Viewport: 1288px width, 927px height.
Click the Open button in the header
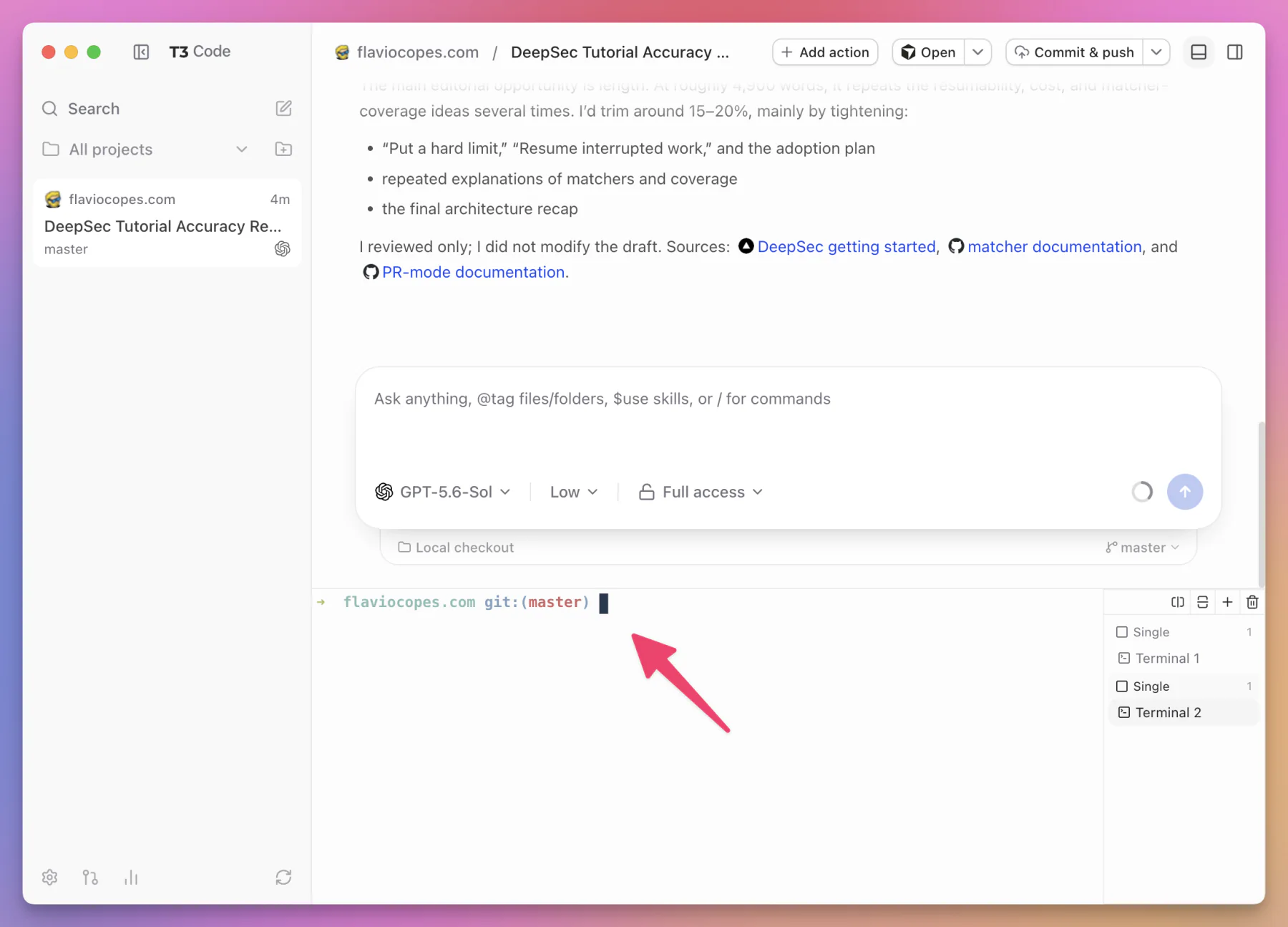928,52
